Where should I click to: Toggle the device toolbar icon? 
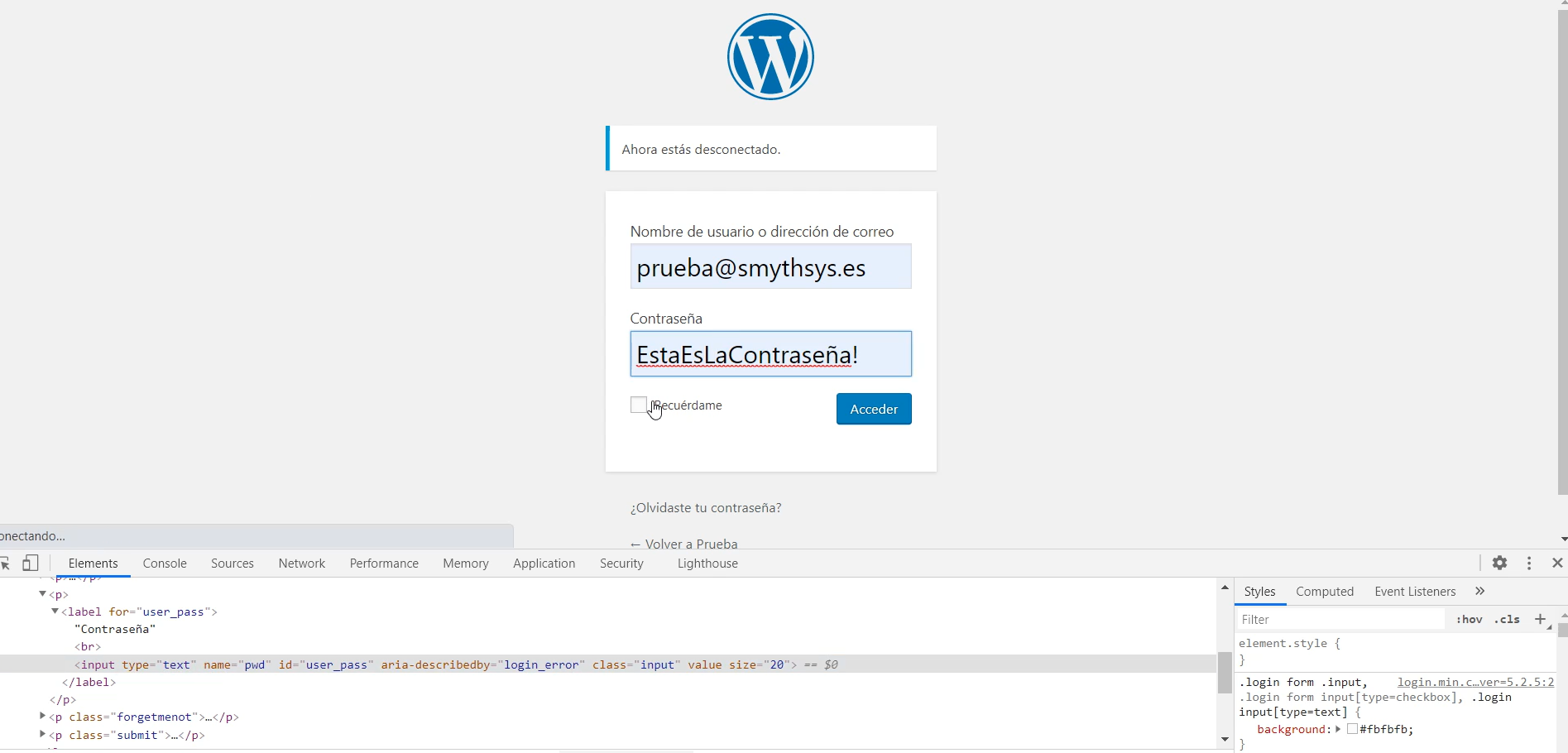31,564
